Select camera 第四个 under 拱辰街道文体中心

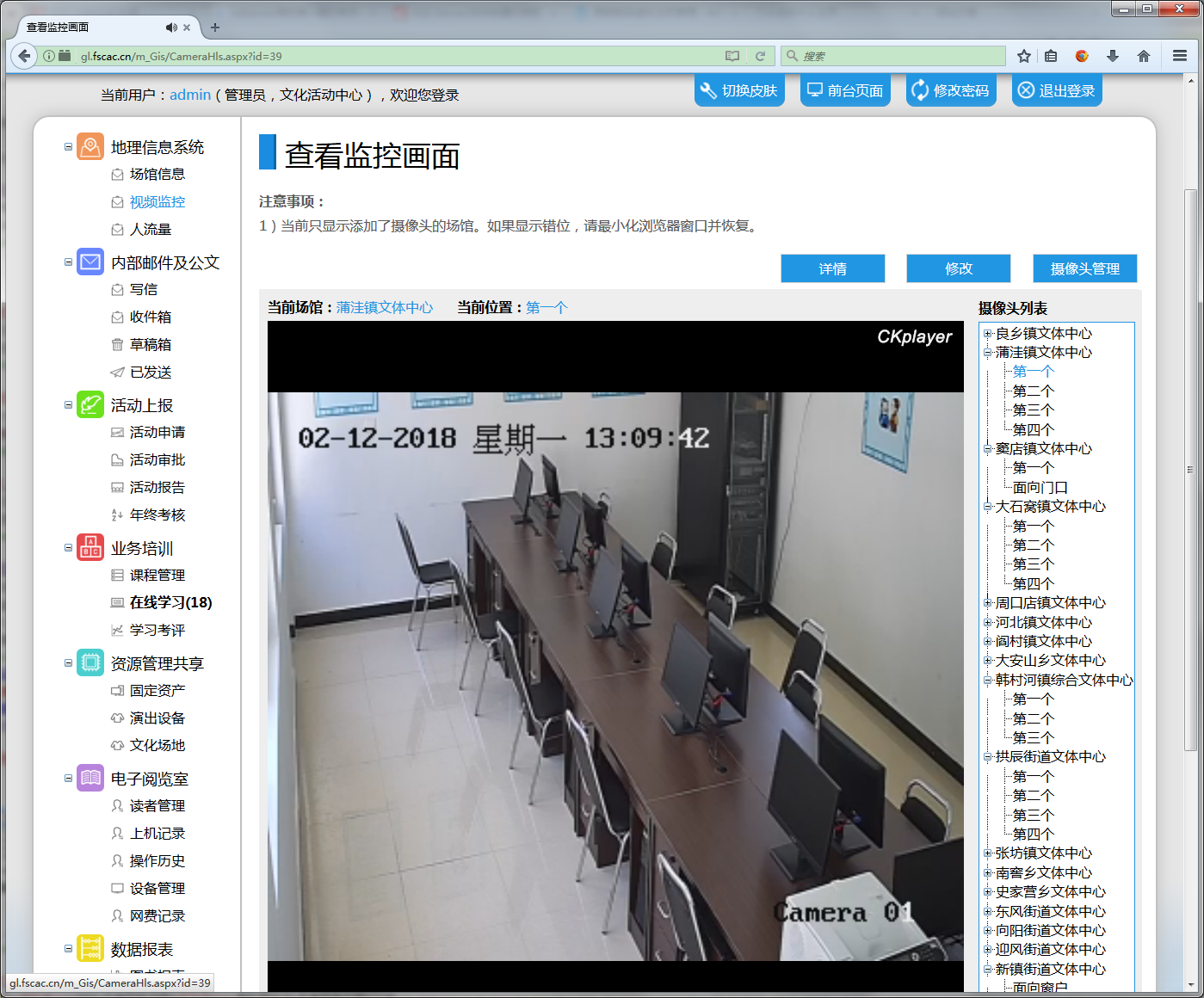click(x=1034, y=835)
